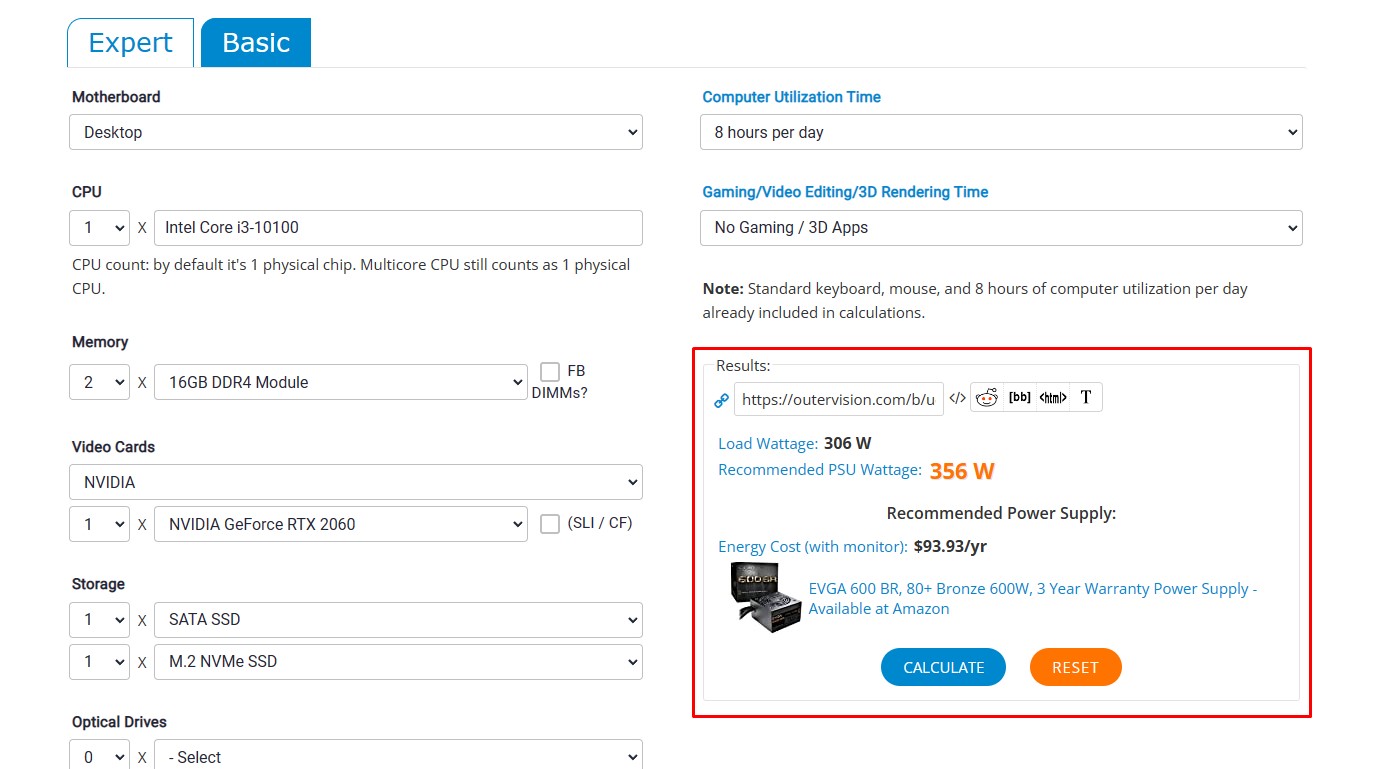Enable the FB DIMMs checkbox

tap(550, 372)
